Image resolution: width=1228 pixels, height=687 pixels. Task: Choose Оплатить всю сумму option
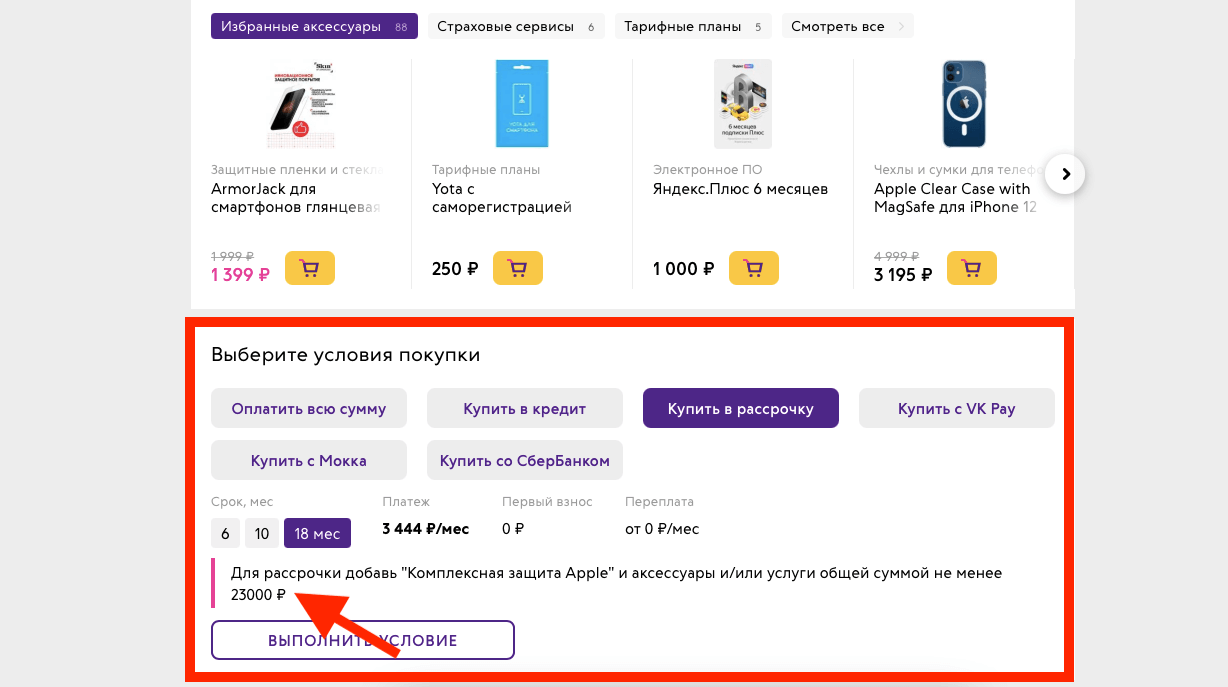308,408
